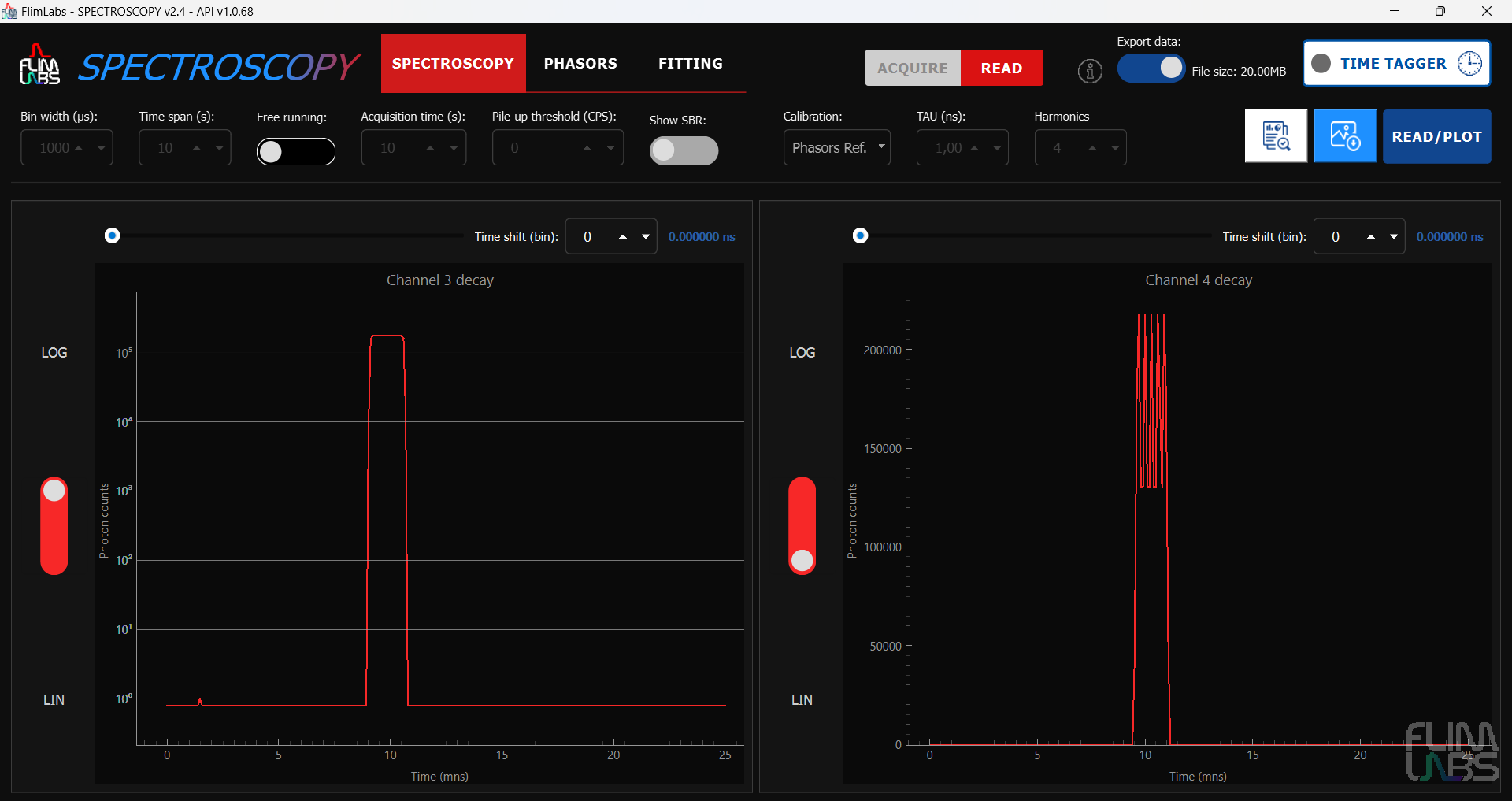Image resolution: width=1512 pixels, height=801 pixels.
Task: Click the TIME TAGGER button
Action: coord(1396,63)
